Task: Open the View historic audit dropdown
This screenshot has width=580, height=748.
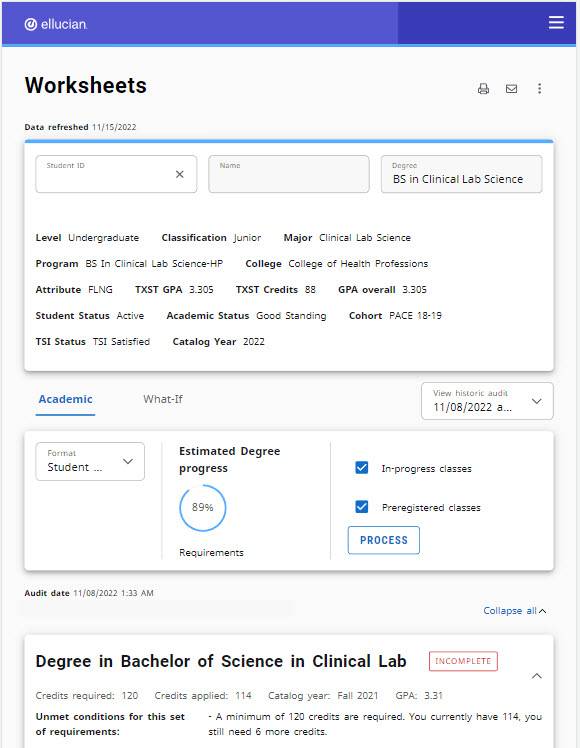Action: pyautogui.click(x=487, y=401)
